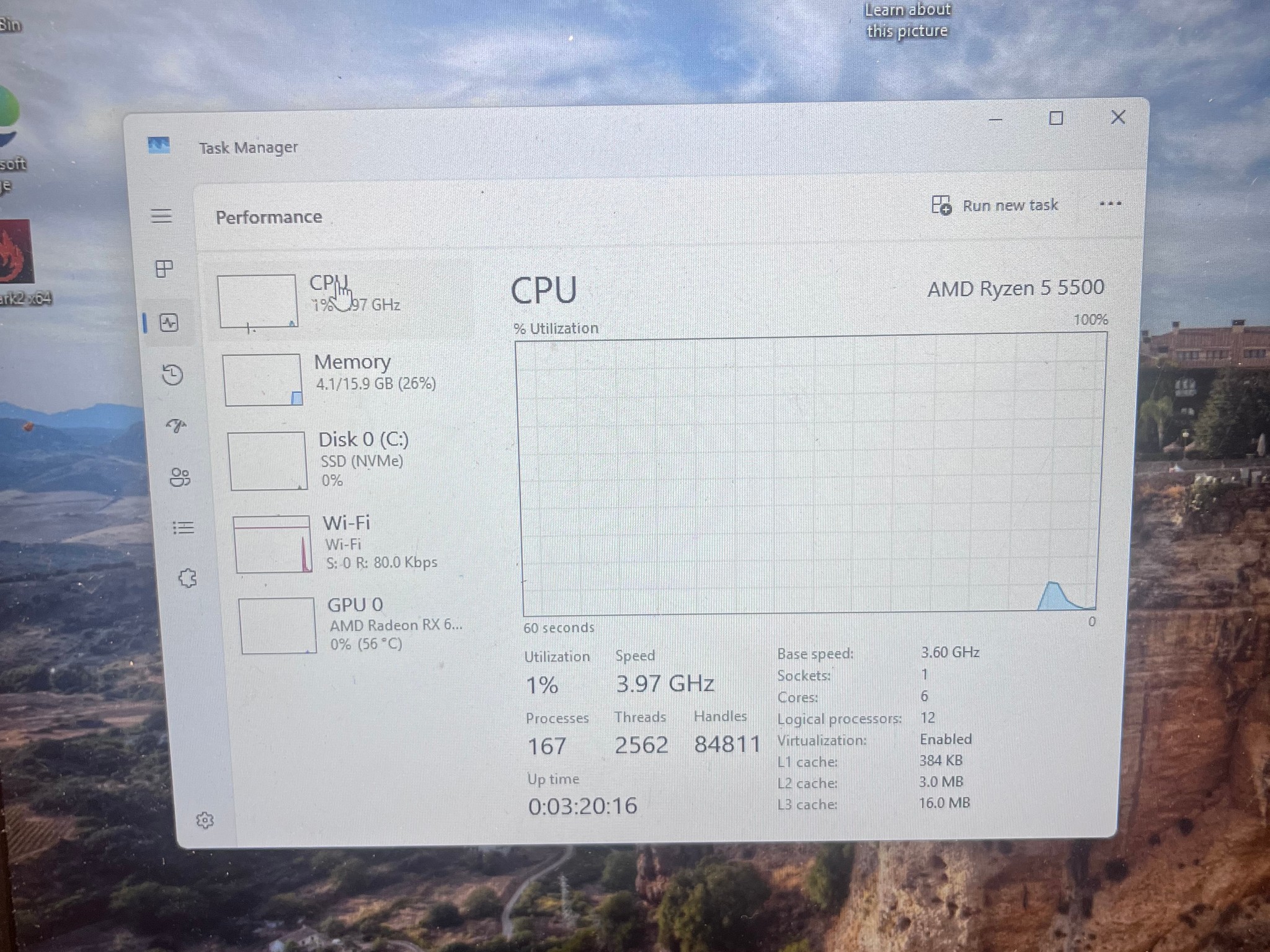
Task: Open Startup apps sidebar icon
Action: [176, 426]
